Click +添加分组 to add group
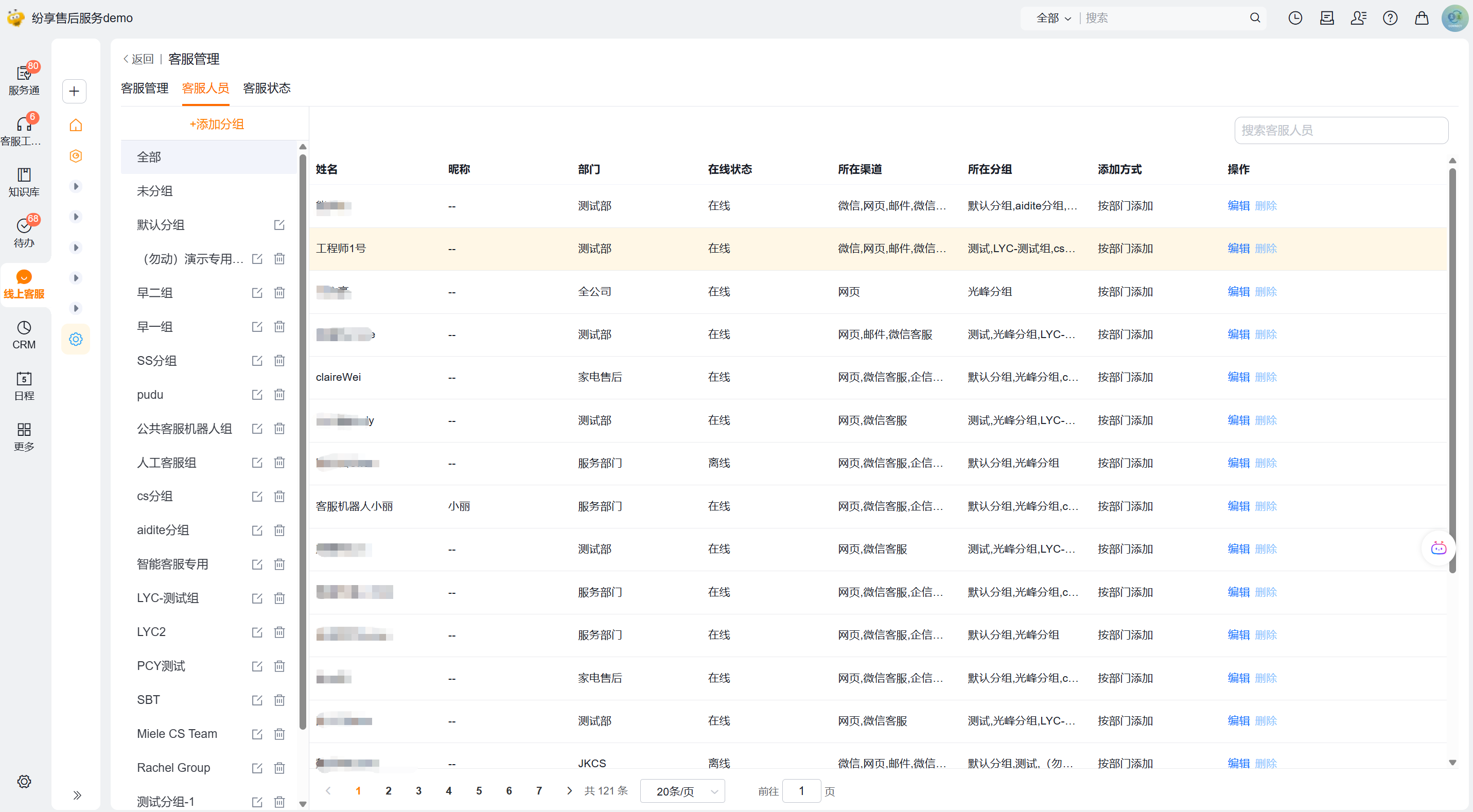This screenshot has height=812, width=1473. tap(216, 124)
